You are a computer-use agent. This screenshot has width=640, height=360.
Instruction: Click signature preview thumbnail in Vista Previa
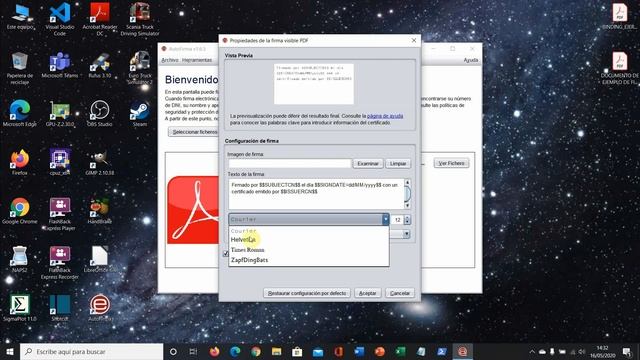click(x=313, y=84)
